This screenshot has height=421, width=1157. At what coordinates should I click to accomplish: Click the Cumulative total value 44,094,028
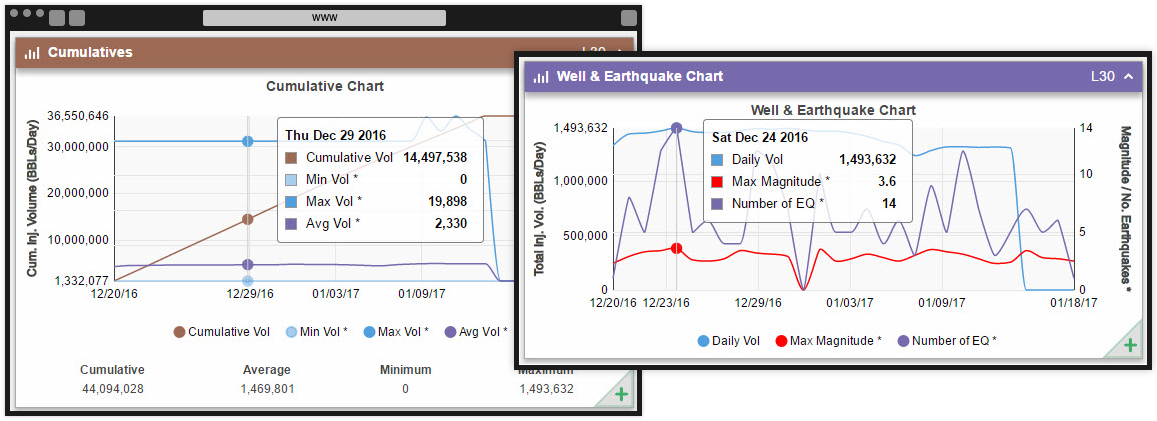click(112, 389)
